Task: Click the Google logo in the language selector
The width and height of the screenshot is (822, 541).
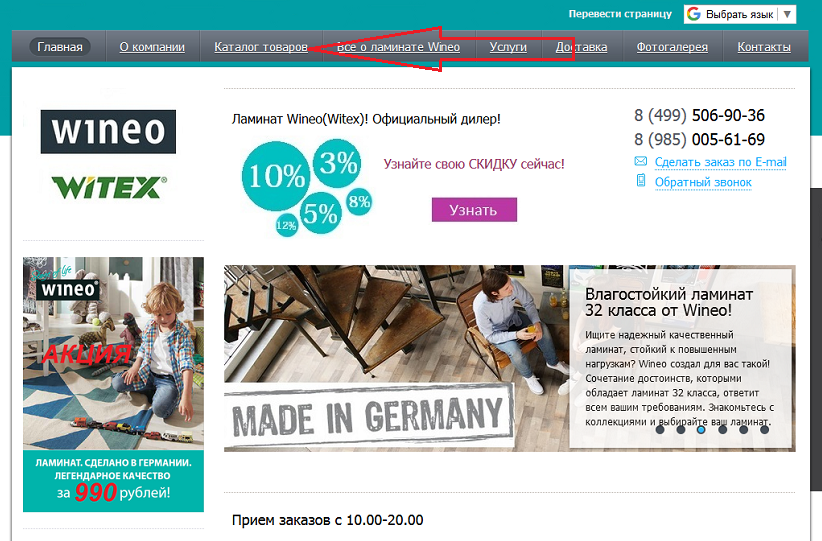Action: point(694,14)
